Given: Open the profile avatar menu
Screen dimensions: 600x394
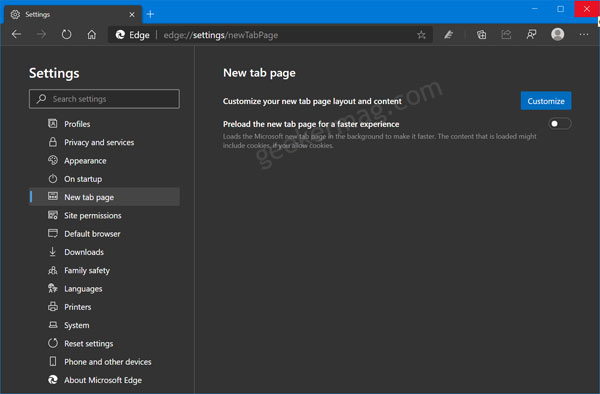Looking at the screenshot, I should point(558,34).
